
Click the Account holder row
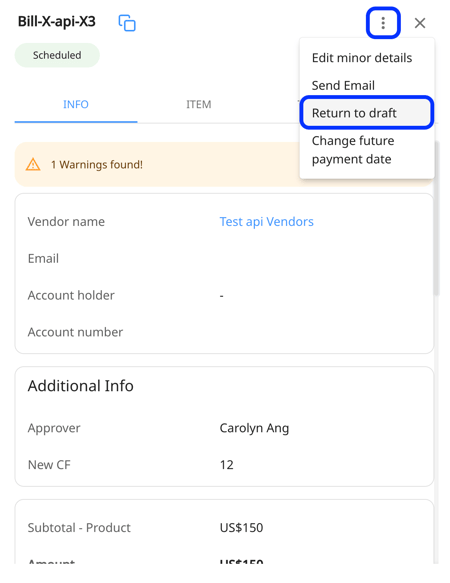[224, 296]
